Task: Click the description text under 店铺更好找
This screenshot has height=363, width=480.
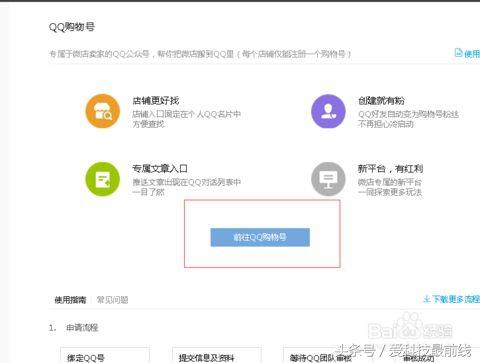Action: [x=187, y=119]
